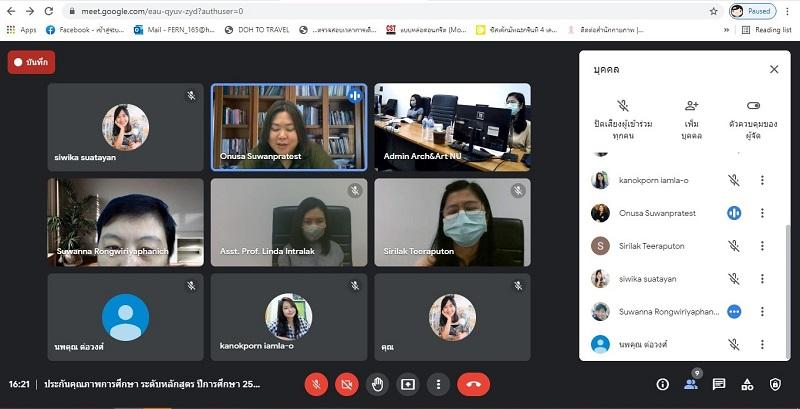This screenshot has width=800, height=409.
Task: Click the 16:21 meeting title text
Action: click(152, 385)
